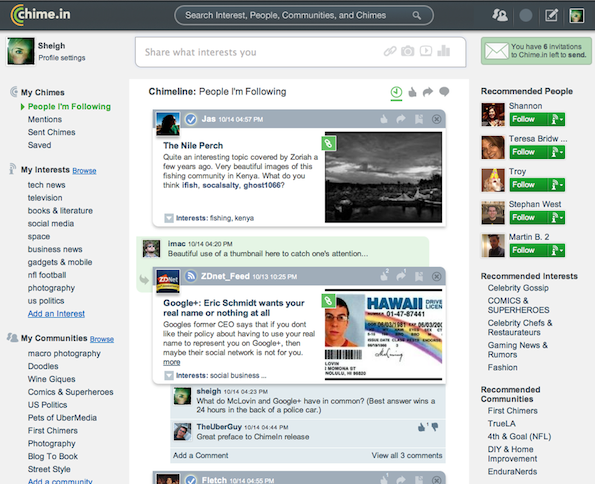Open the macro photography community
This screenshot has width=595, height=484.
(64, 353)
